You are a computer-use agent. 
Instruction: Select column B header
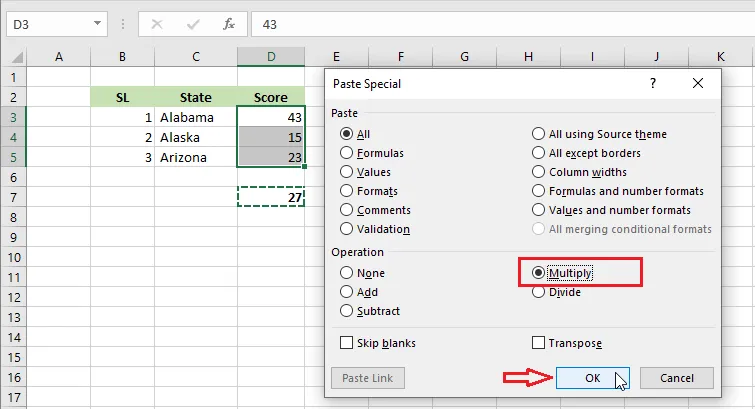pyautogui.click(x=122, y=57)
